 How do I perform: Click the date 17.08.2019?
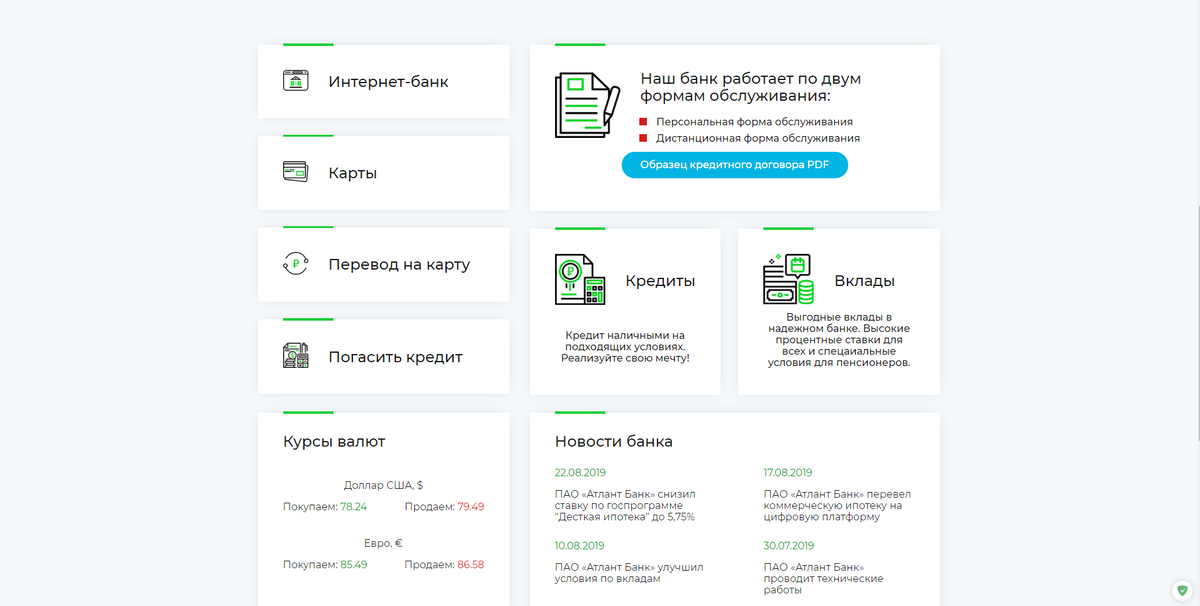[788, 473]
